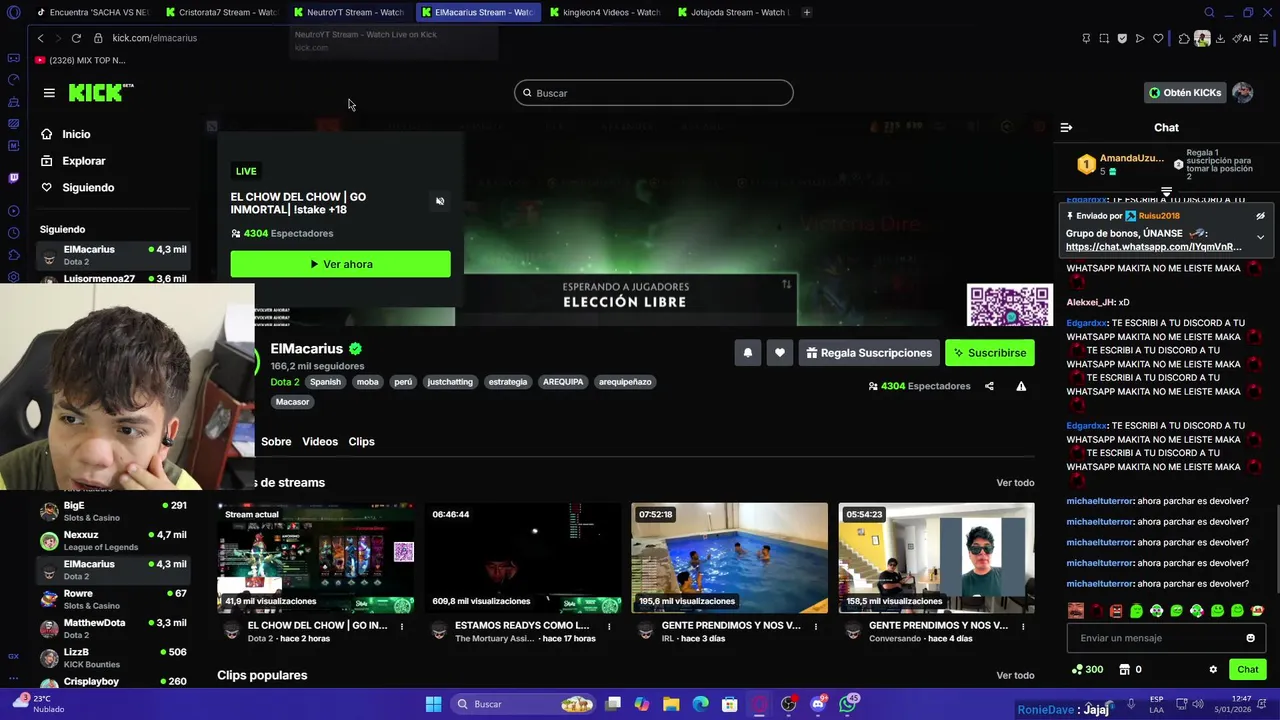Open chat settings gear icon
This screenshot has width=1280, height=720.
[x=1213, y=670]
